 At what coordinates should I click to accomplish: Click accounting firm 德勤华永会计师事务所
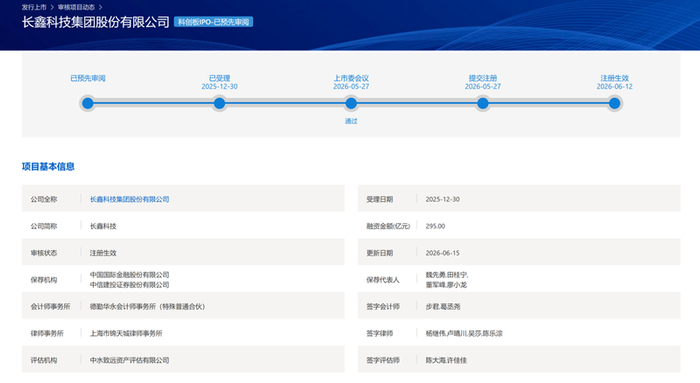tap(147, 306)
